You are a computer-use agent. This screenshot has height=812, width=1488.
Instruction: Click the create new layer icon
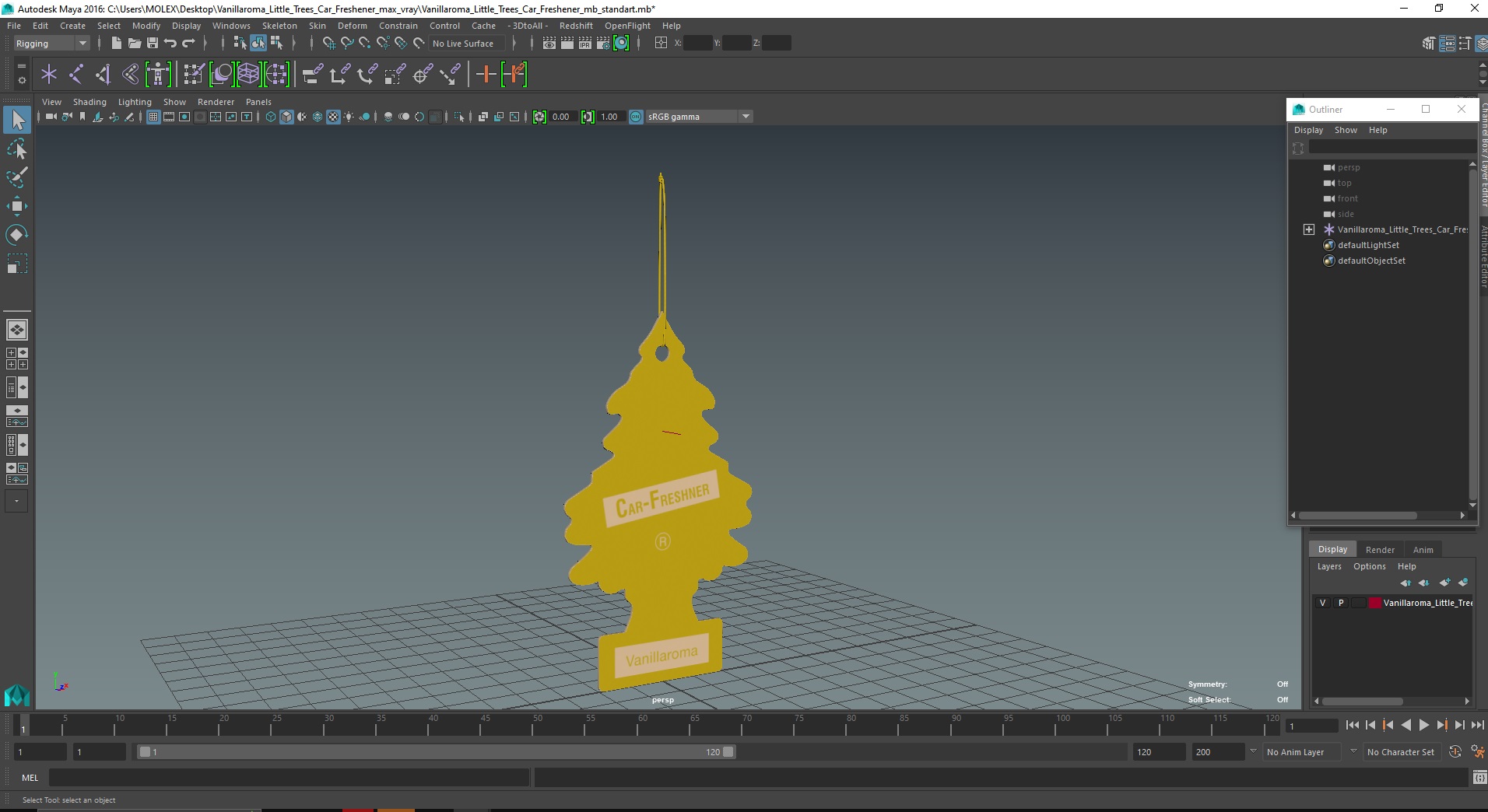[1445, 583]
